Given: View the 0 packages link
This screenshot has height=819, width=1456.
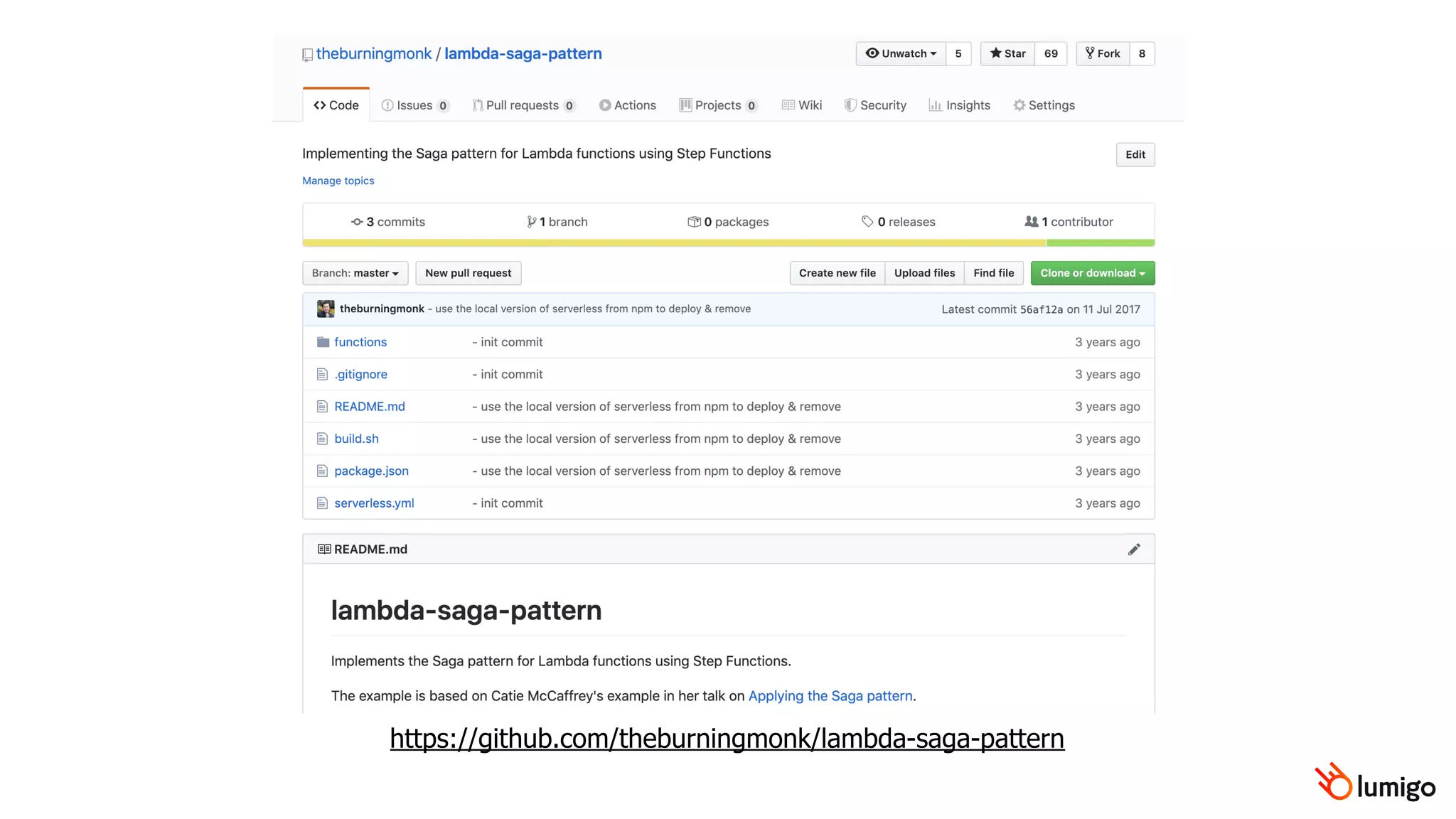Looking at the screenshot, I should (728, 222).
